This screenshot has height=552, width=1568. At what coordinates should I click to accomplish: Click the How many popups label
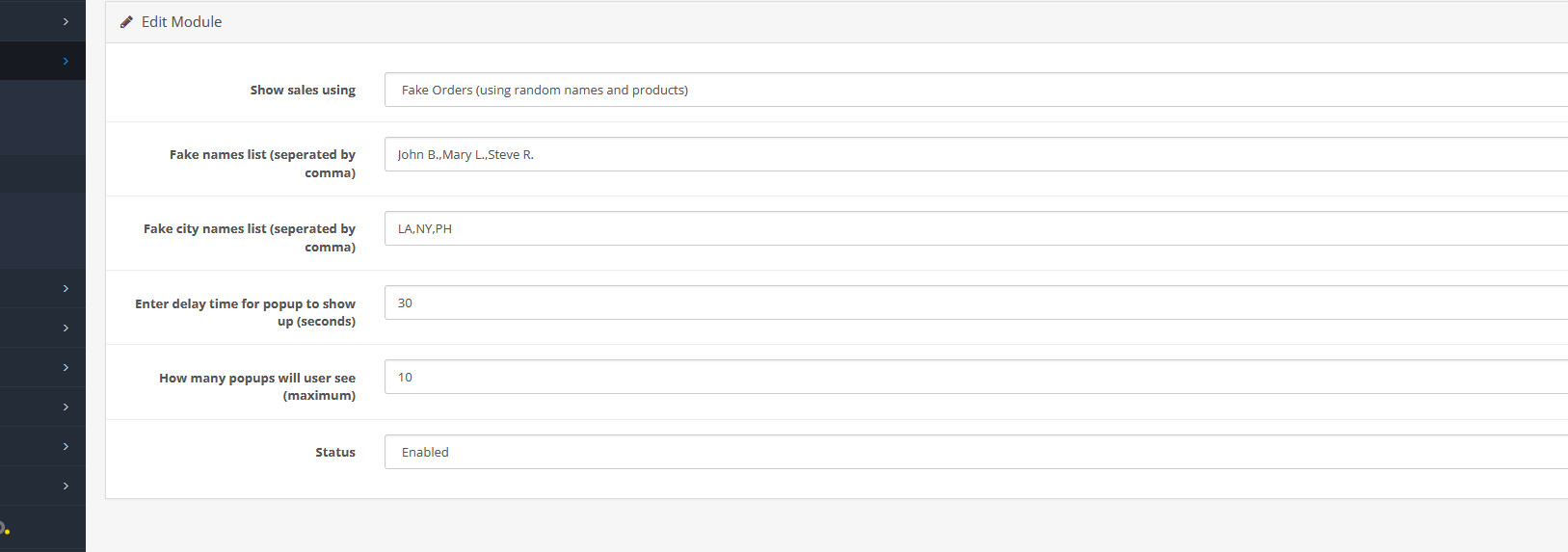click(257, 386)
